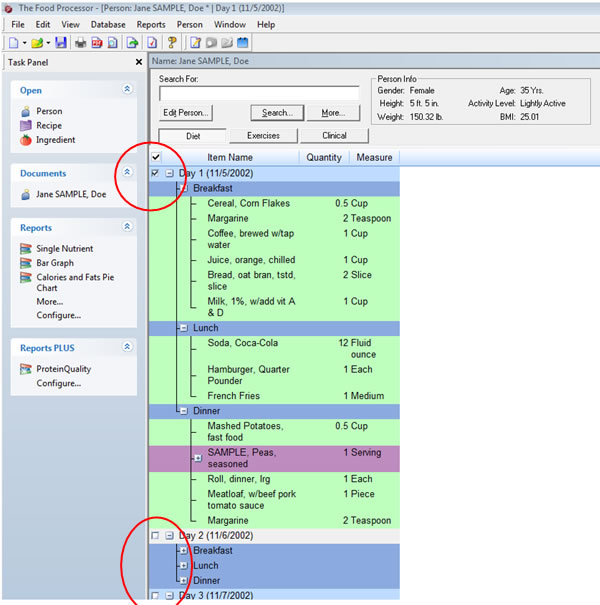Select the Ingredient tomato icon
The width and height of the screenshot is (600, 605).
coord(26,140)
